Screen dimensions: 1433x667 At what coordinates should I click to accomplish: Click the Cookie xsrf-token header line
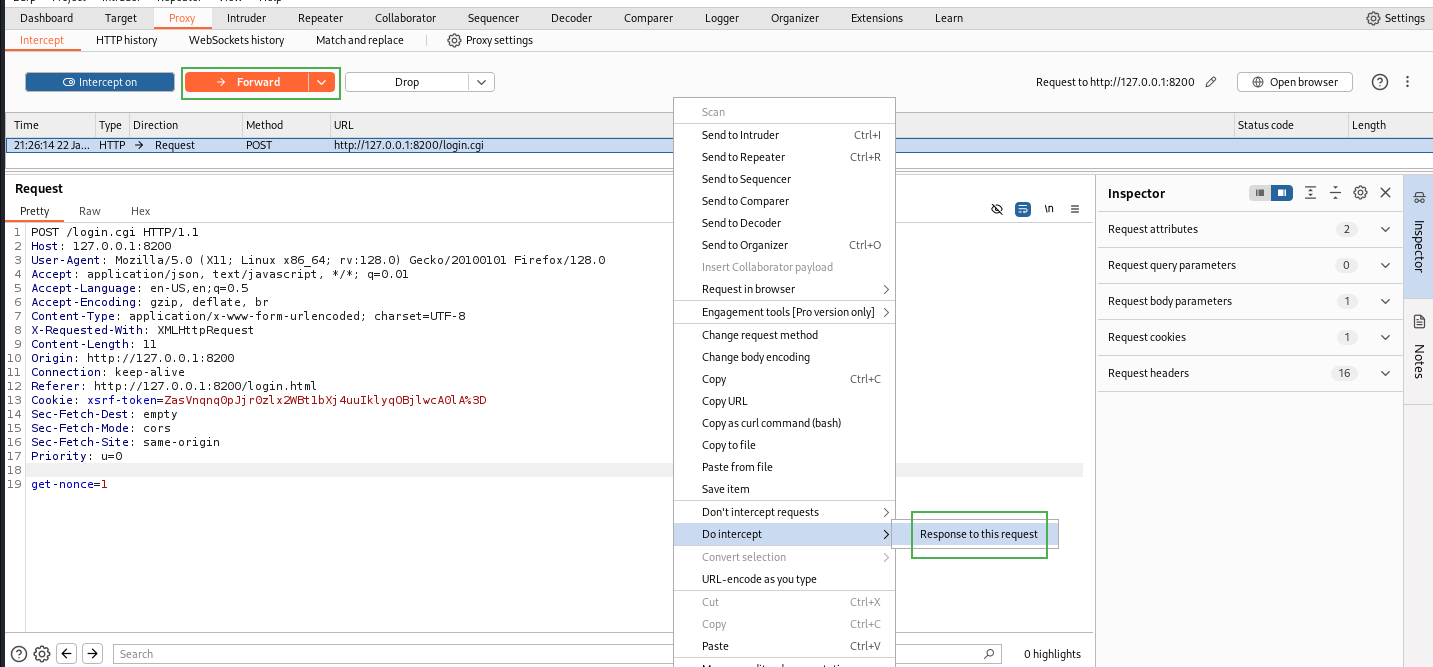258,400
